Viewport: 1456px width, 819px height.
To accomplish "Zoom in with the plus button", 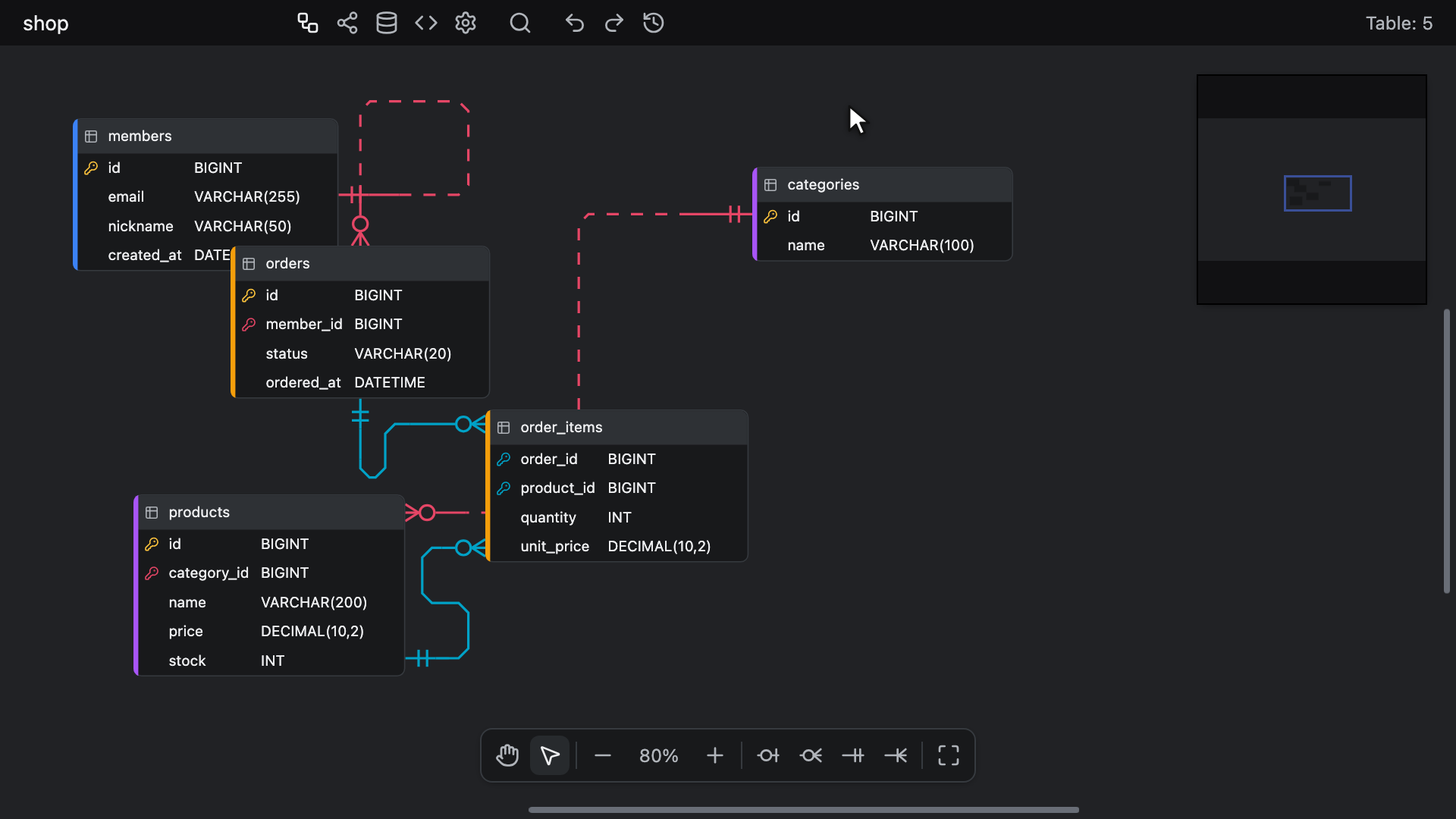I will tap(715, 755).
